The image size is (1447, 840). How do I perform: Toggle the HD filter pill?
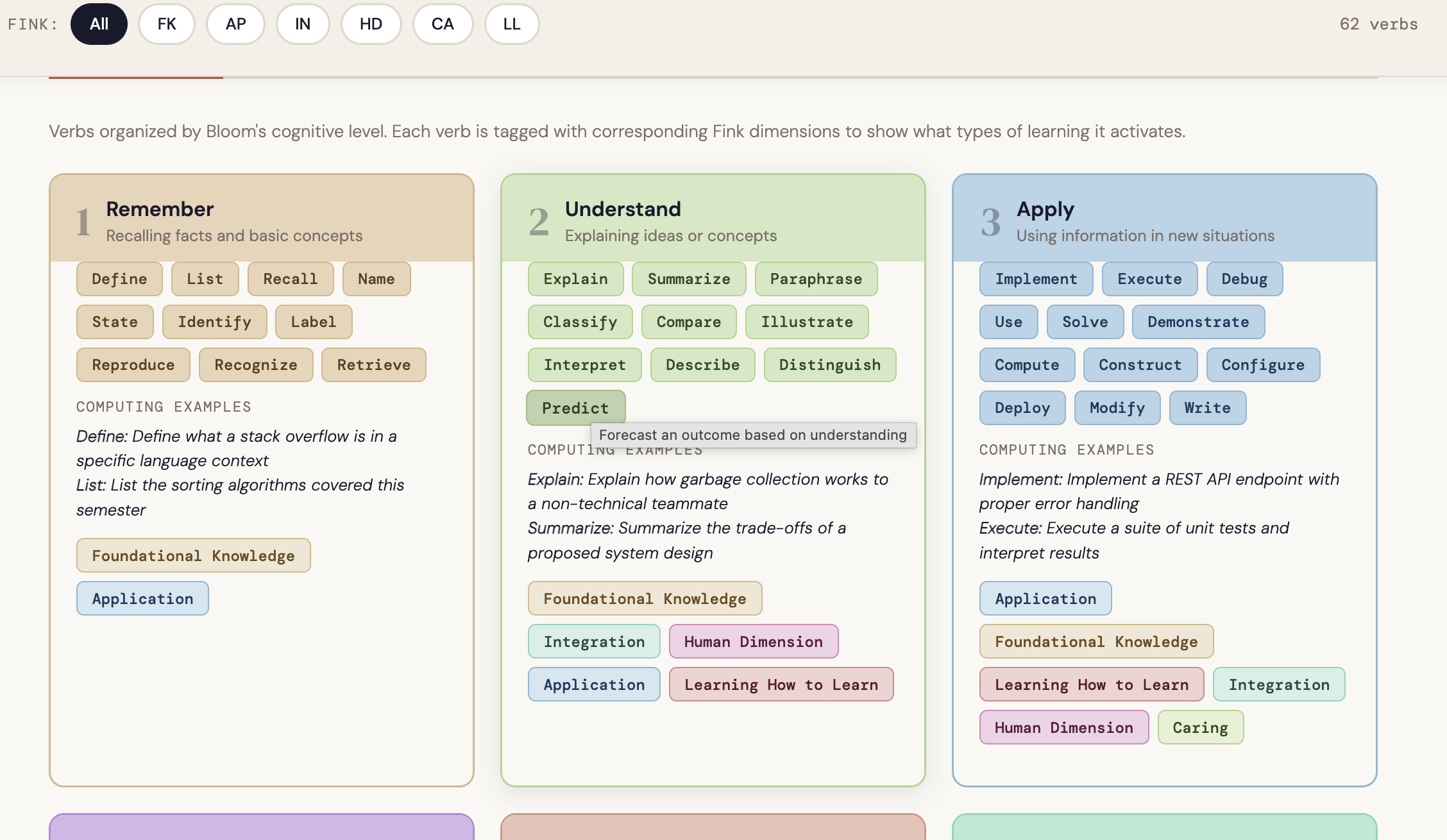coord(371,24)
